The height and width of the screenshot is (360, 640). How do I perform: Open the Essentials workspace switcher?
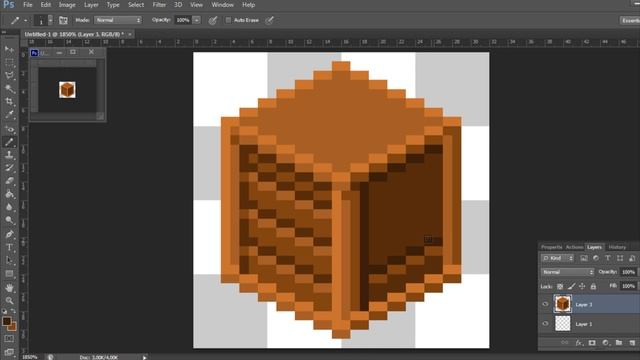(x=630, y=20)
